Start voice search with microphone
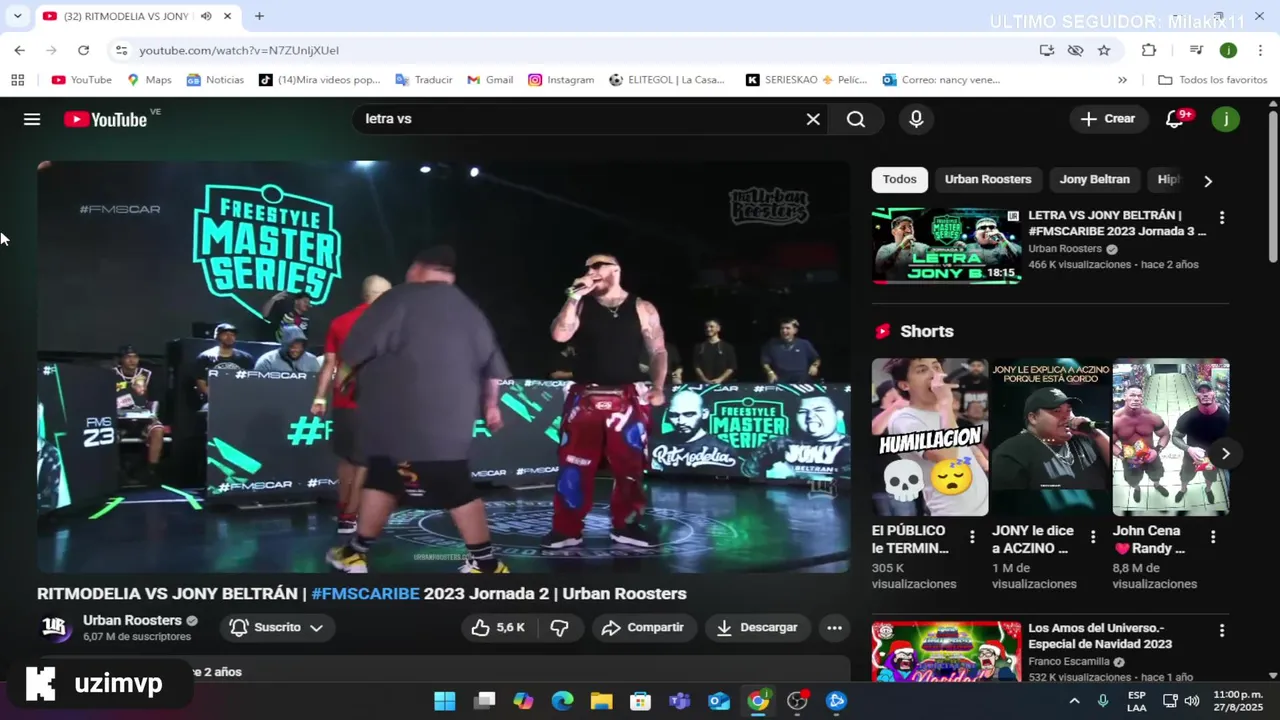1280x720 pixels. (x=916, y=119)
